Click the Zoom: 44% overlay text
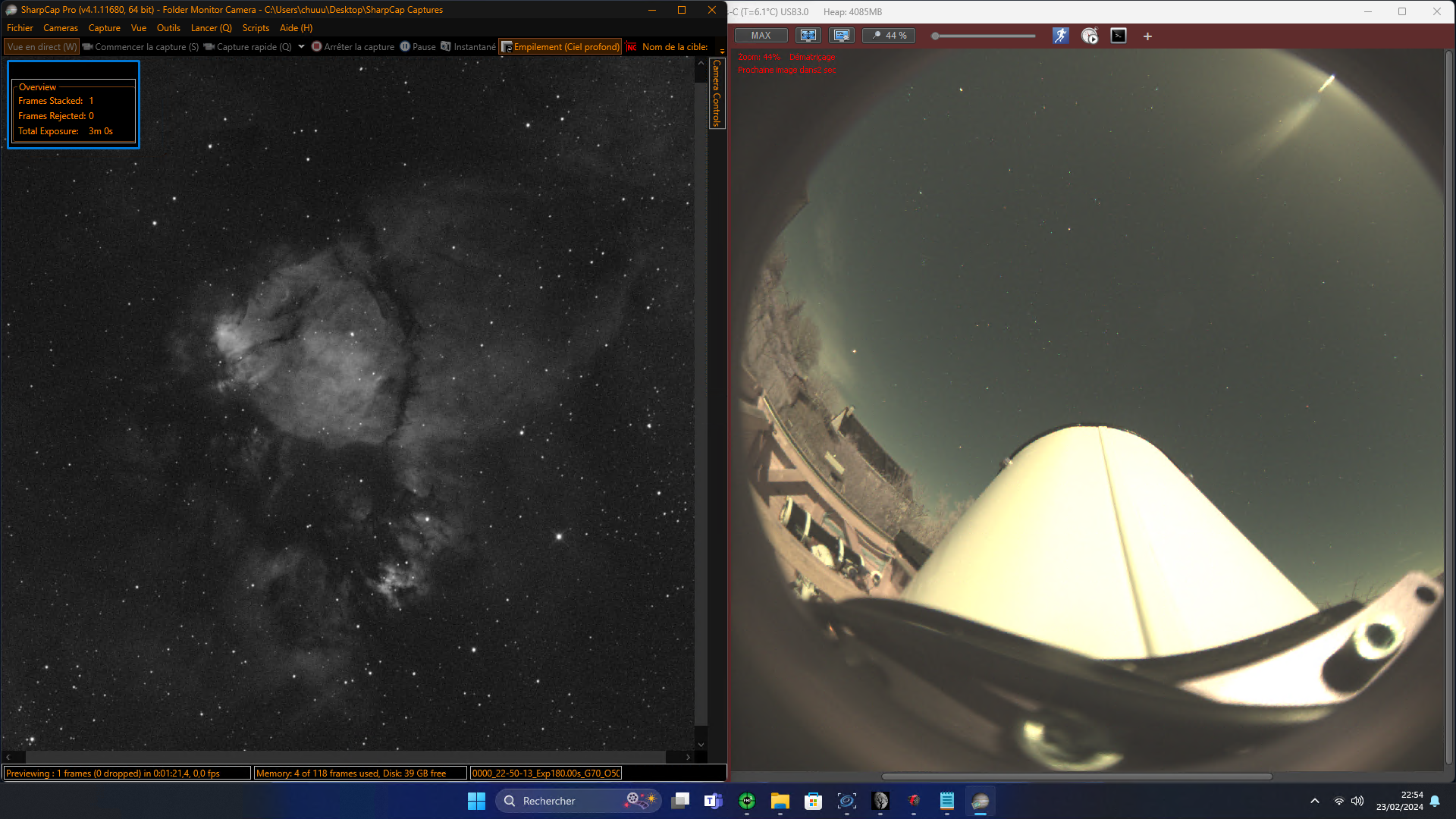 point(759,57)
